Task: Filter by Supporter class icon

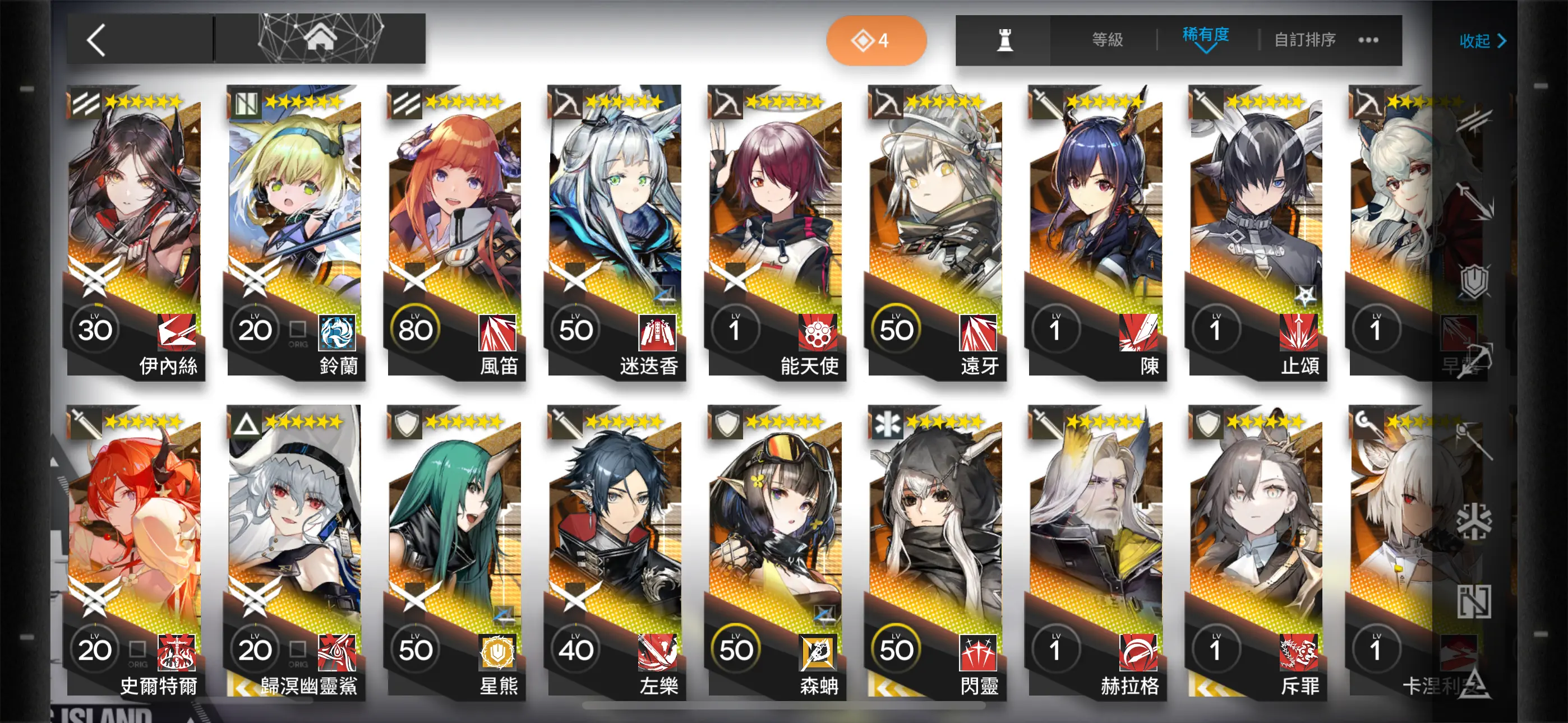Action: [1474, 601]
